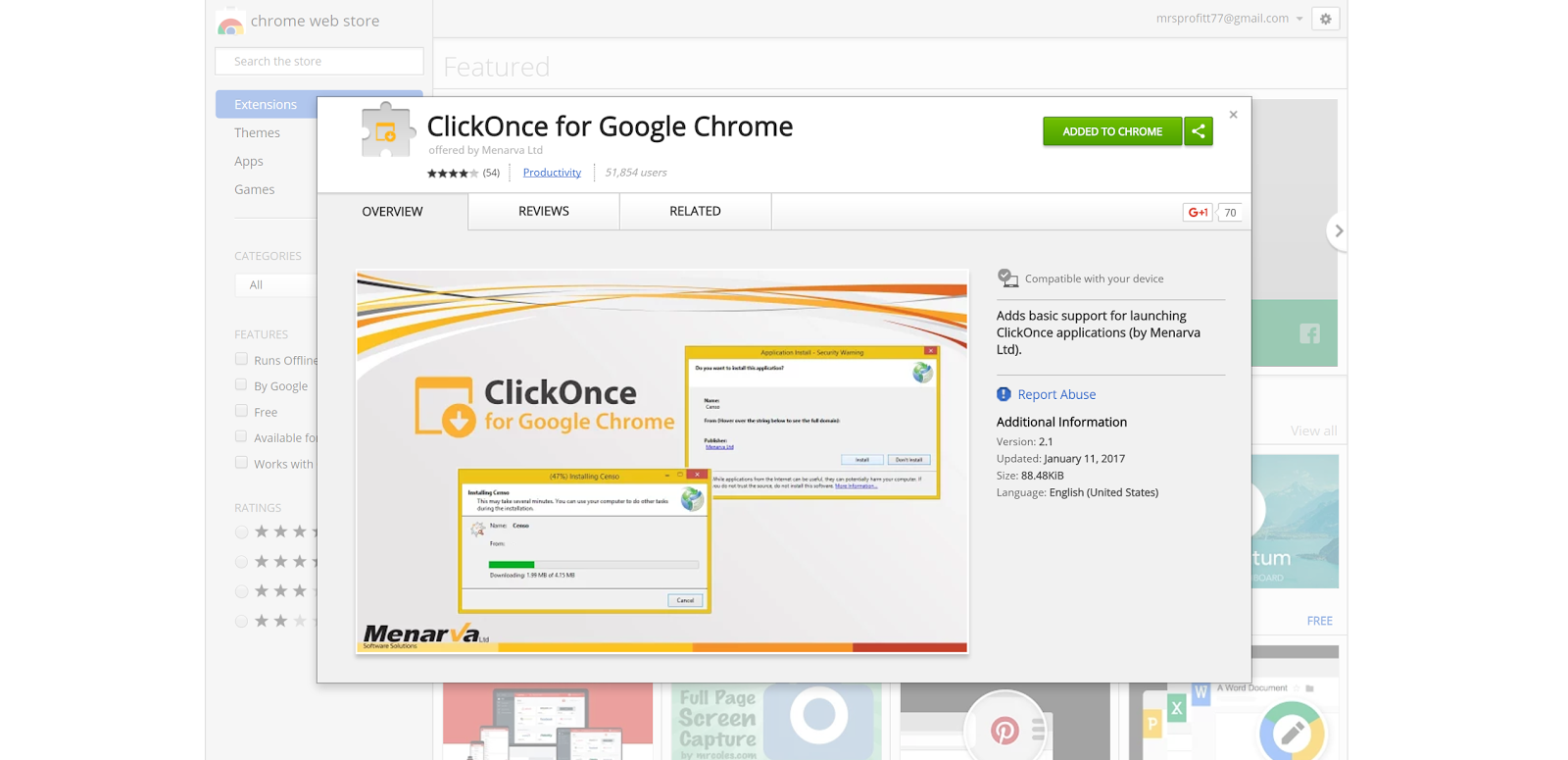Switch to the Reviews tab

click(x=544, y=212)
